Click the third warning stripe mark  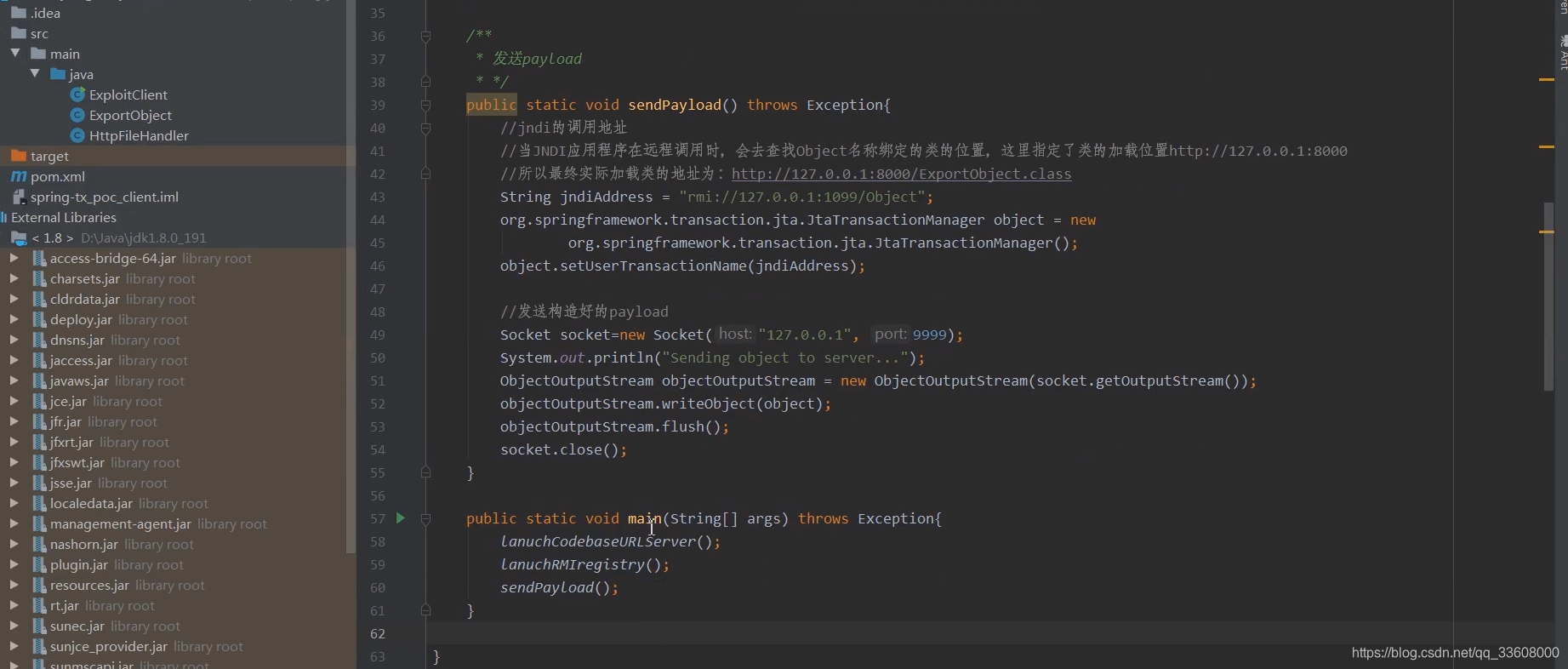point(1547,232)
